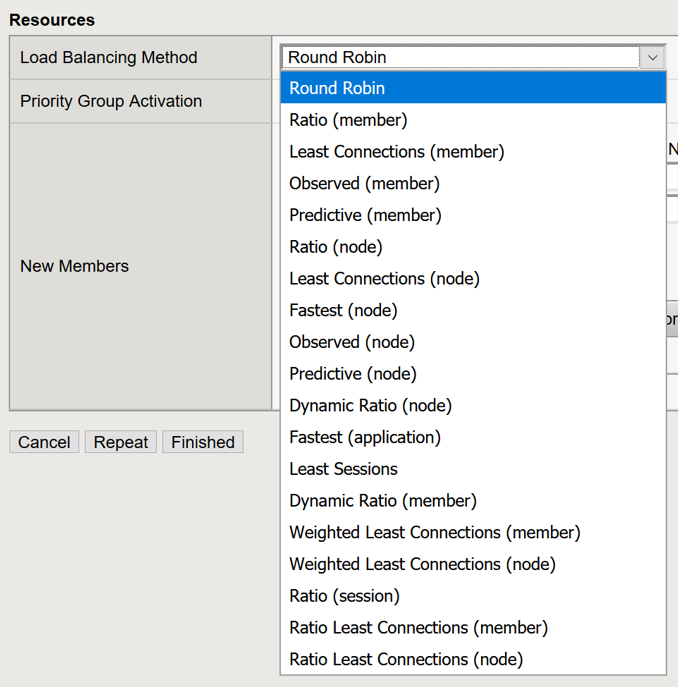Select Ratio (session) option
Viewport: 678px width, 687px height.
click(344, 596)
